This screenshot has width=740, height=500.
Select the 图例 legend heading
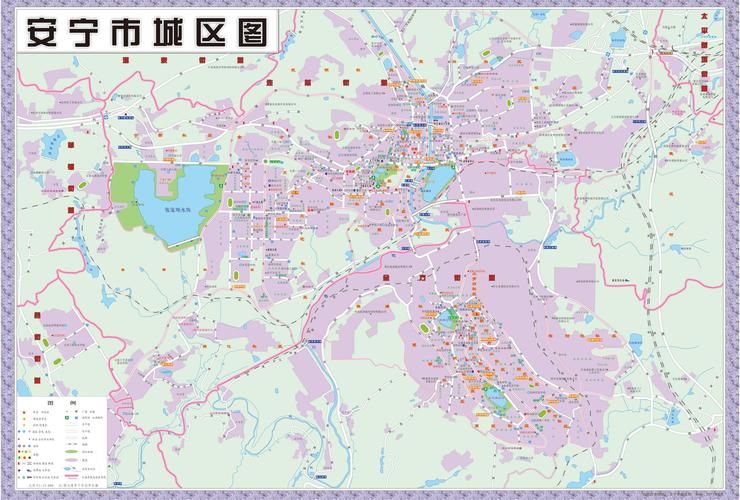point(62,403)
